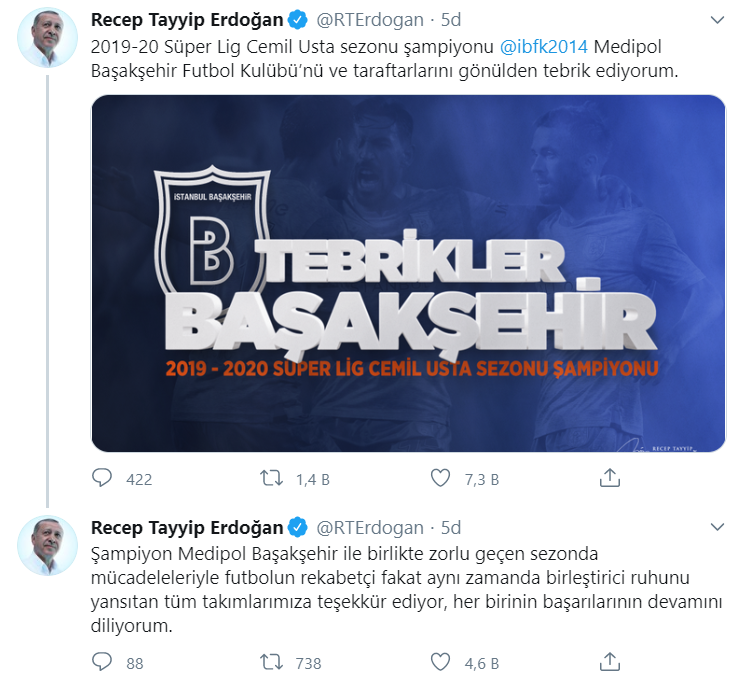Like the second tweet with 4,6 B likes
The image size is (743, 680).
coord(440,662)
